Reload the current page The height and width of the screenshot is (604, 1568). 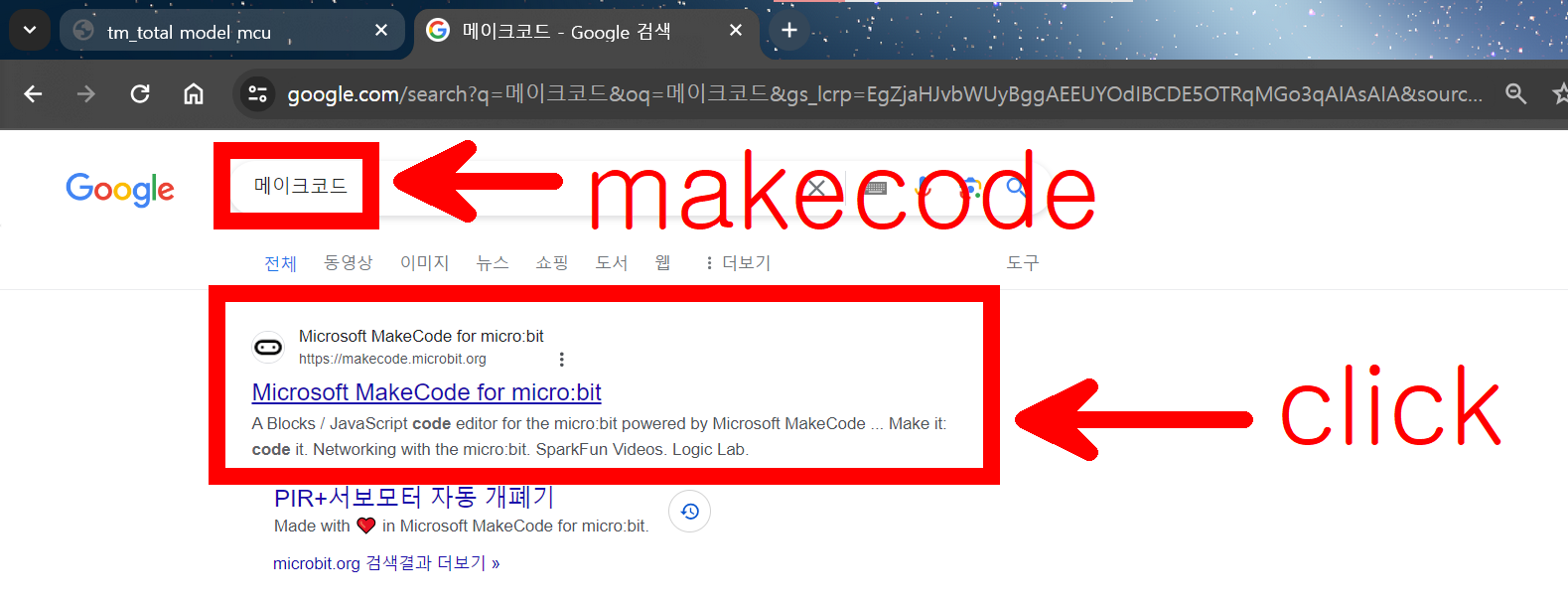tap(140, 94)
